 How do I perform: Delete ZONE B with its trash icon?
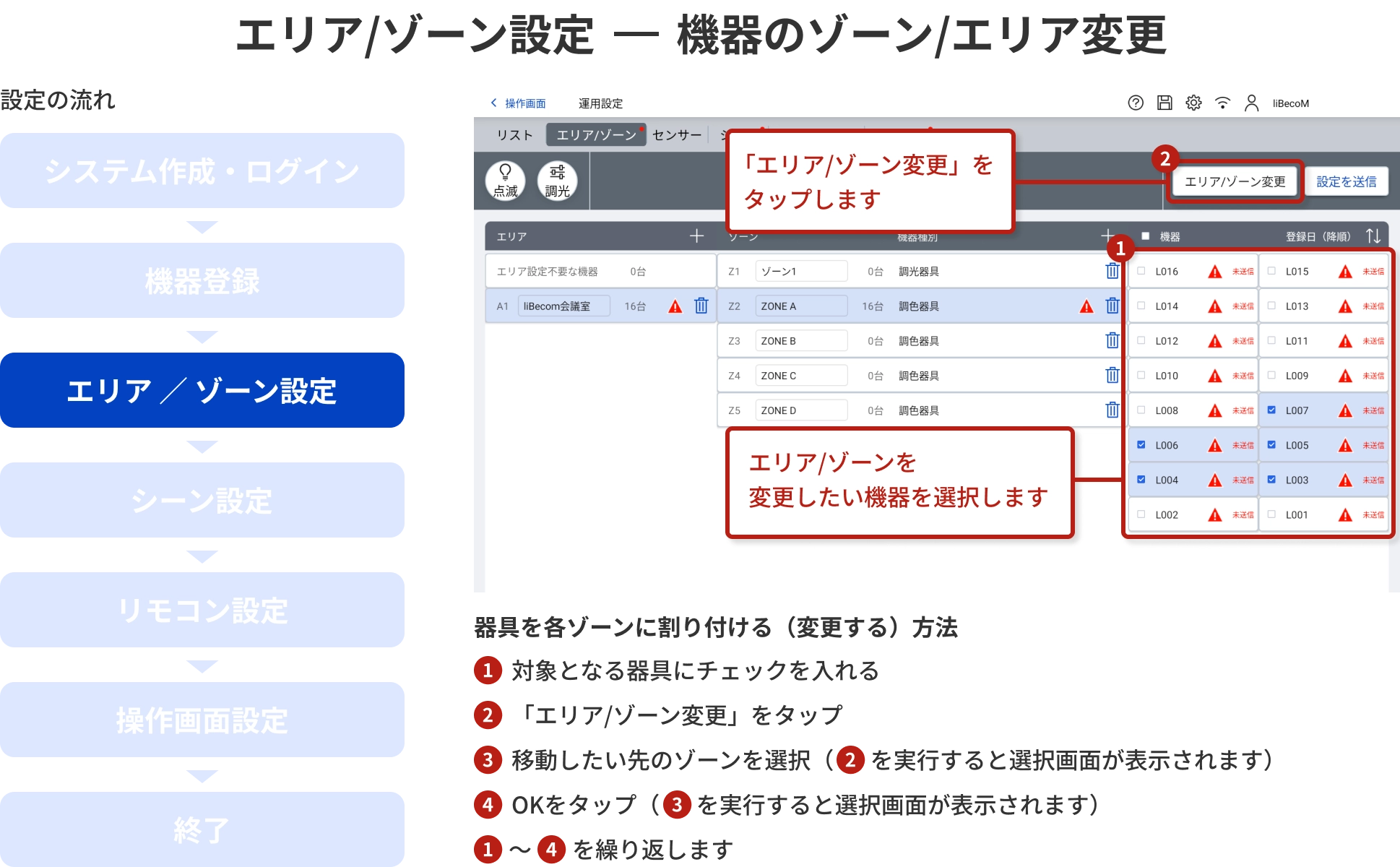point(1112,340)
